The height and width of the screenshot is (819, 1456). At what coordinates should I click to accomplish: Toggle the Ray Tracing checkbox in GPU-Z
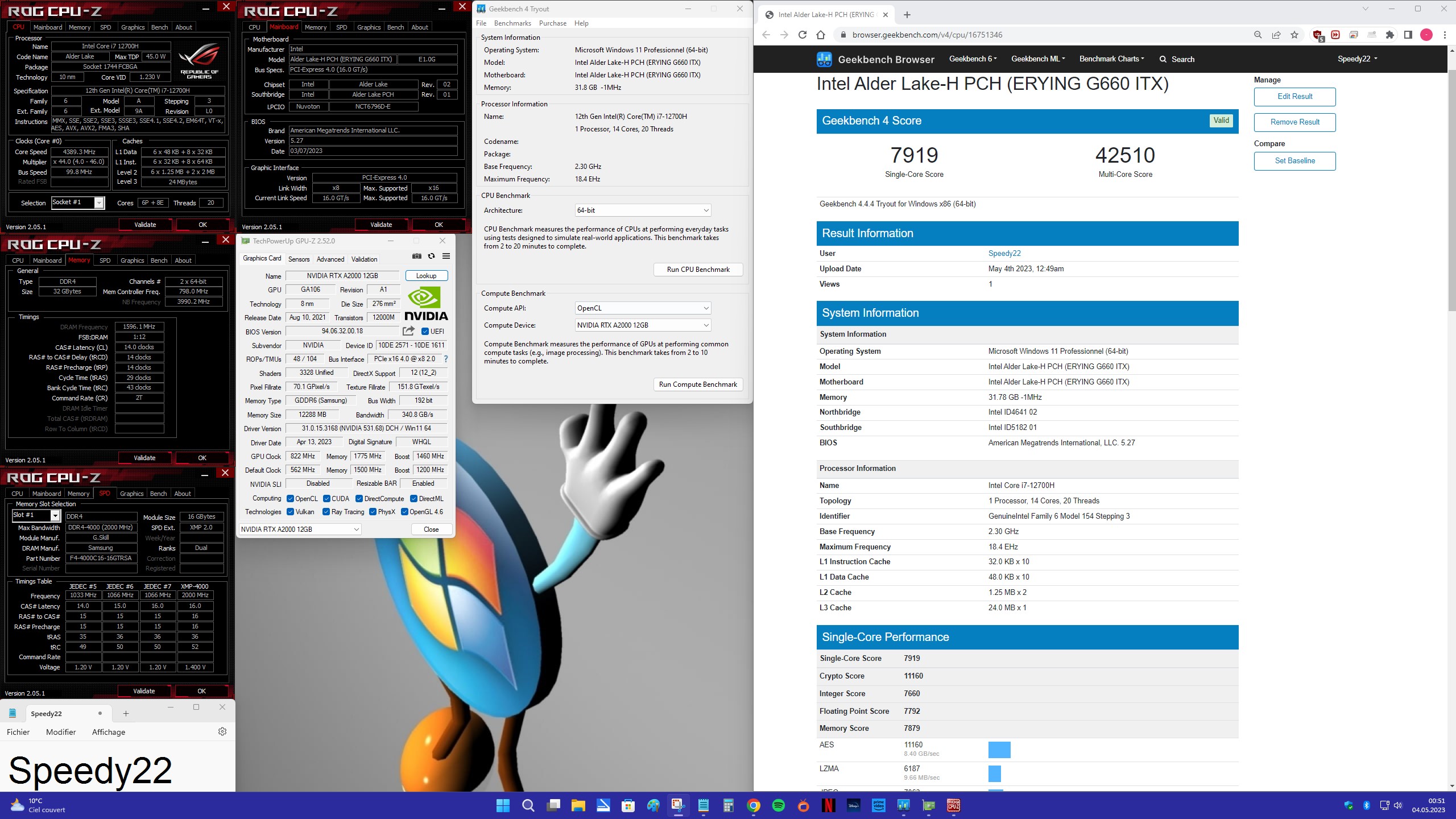coord(326,512)
